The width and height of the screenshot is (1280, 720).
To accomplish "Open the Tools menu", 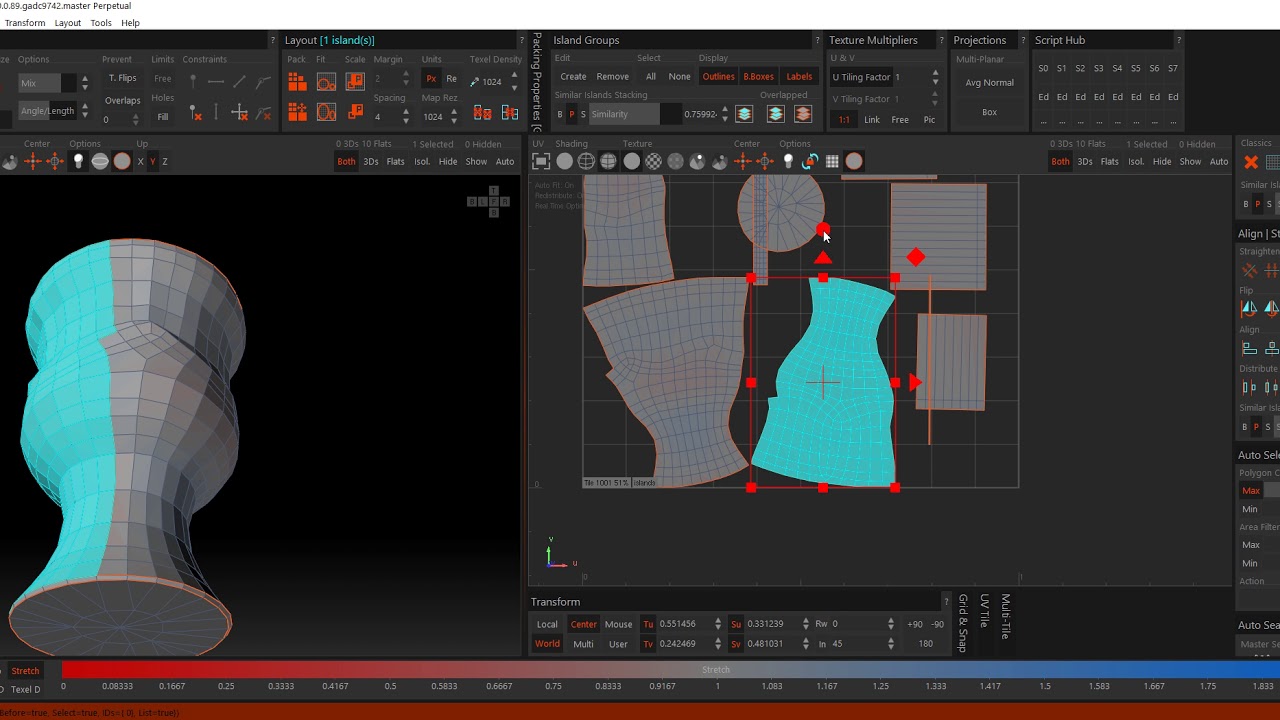I will (101, 23).
